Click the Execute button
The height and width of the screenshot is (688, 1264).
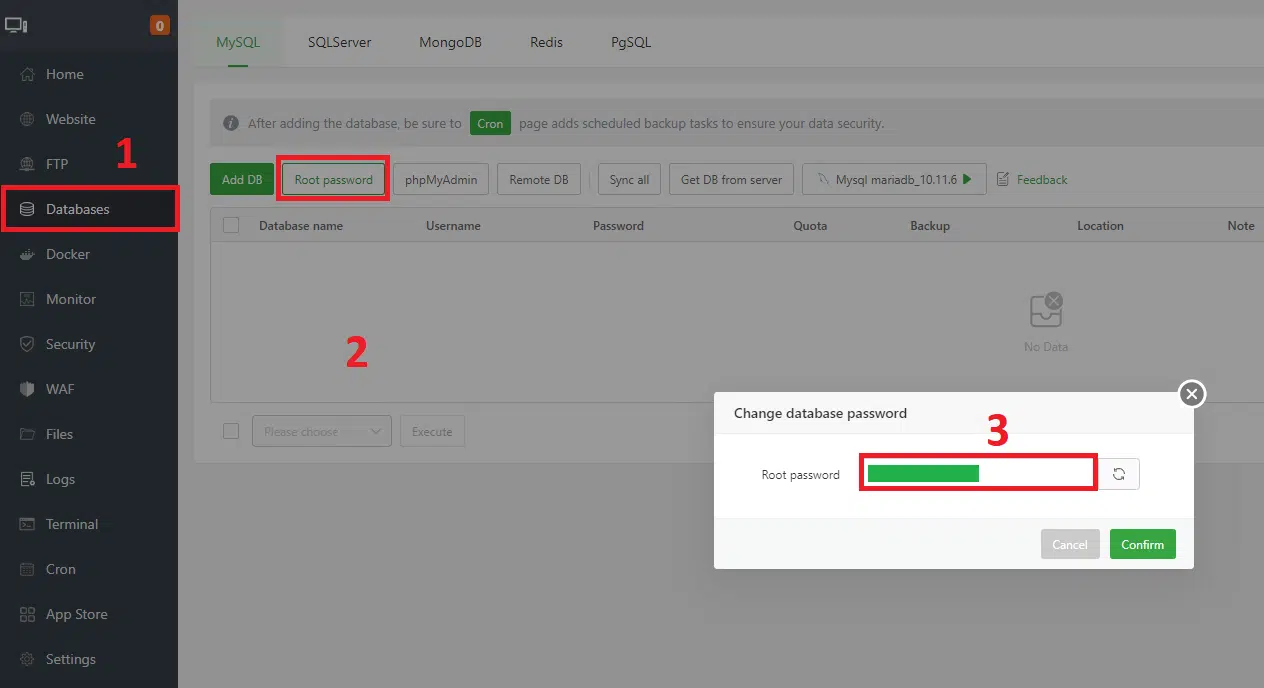point(432,431)
